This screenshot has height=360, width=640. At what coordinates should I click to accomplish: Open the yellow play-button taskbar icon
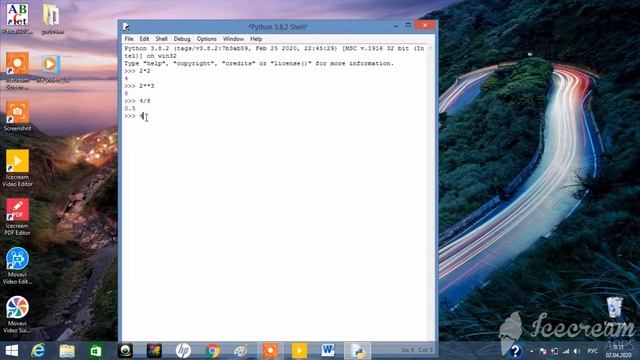click(299, 351)
